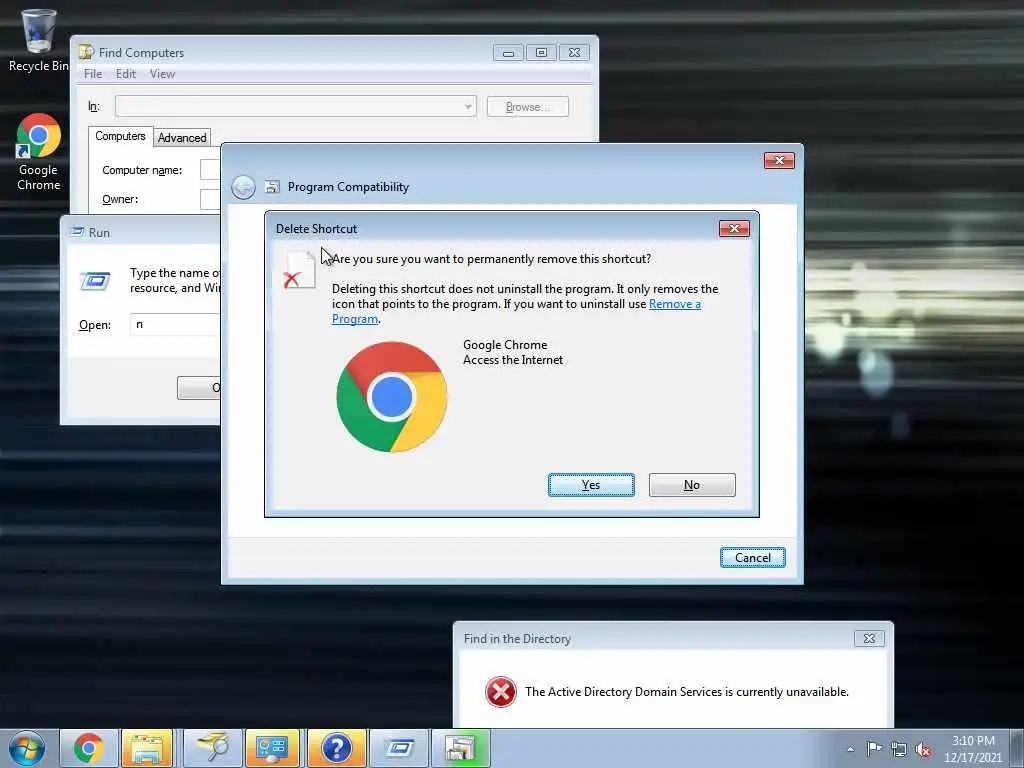Click the Show desktop strip
1024x768 pixels.
point(1017,749)
